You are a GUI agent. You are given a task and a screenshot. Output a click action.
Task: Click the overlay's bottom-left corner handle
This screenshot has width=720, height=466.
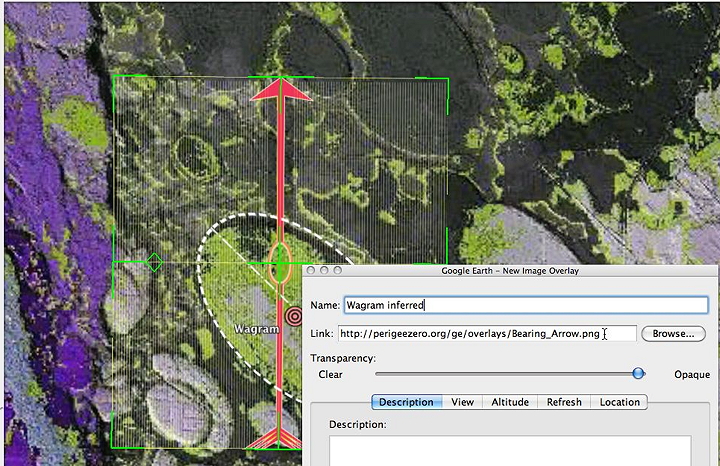[115, 446]
